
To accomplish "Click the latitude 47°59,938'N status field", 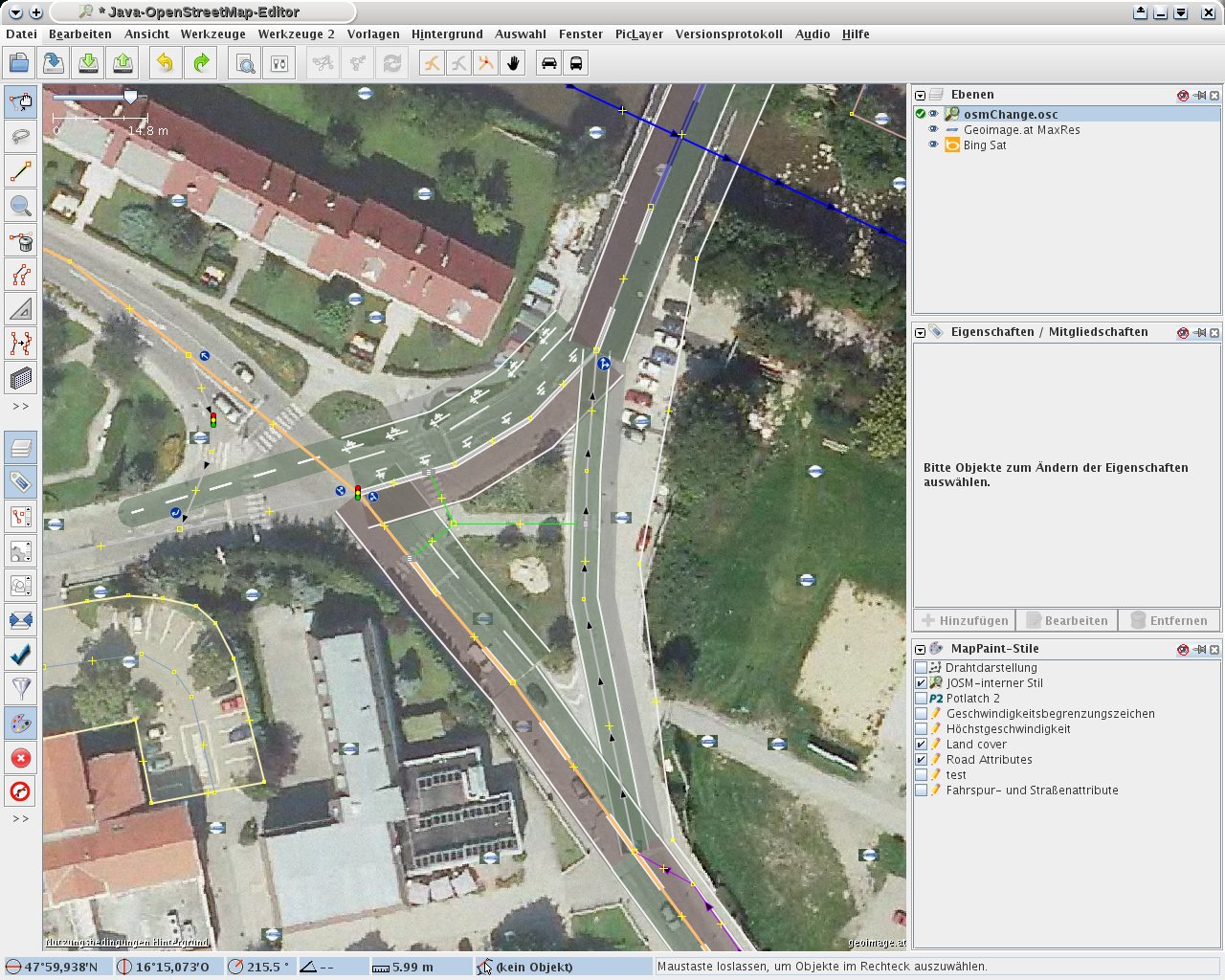I will [x=59, y=967].
